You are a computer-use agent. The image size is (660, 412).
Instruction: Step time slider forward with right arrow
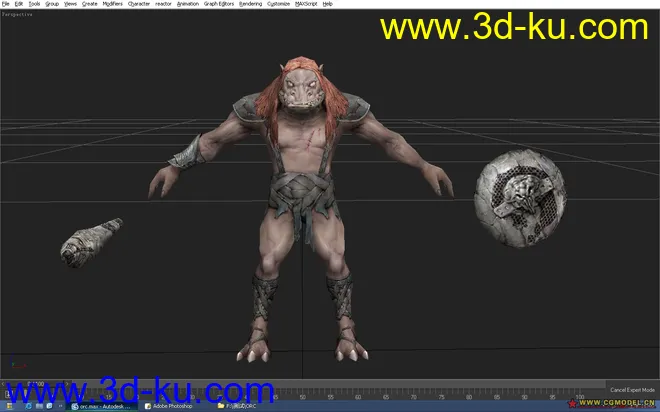pyautogui.click(x=67, y=384)
